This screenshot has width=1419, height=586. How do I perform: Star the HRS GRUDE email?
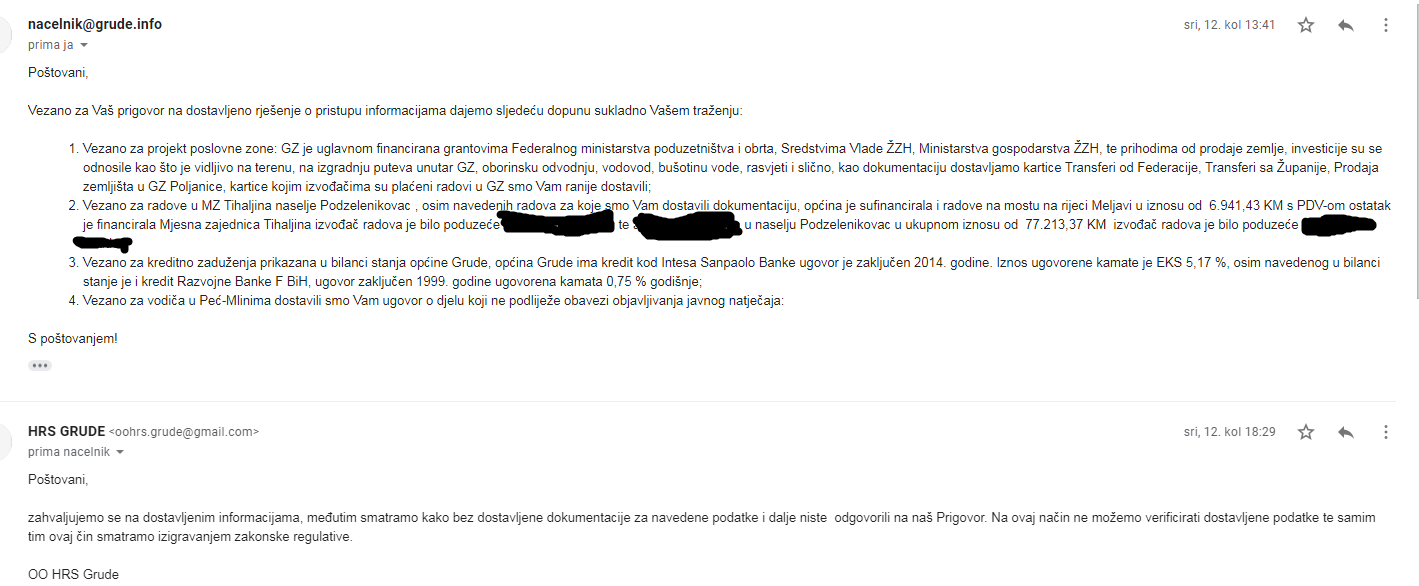(x=1305, y=432)
